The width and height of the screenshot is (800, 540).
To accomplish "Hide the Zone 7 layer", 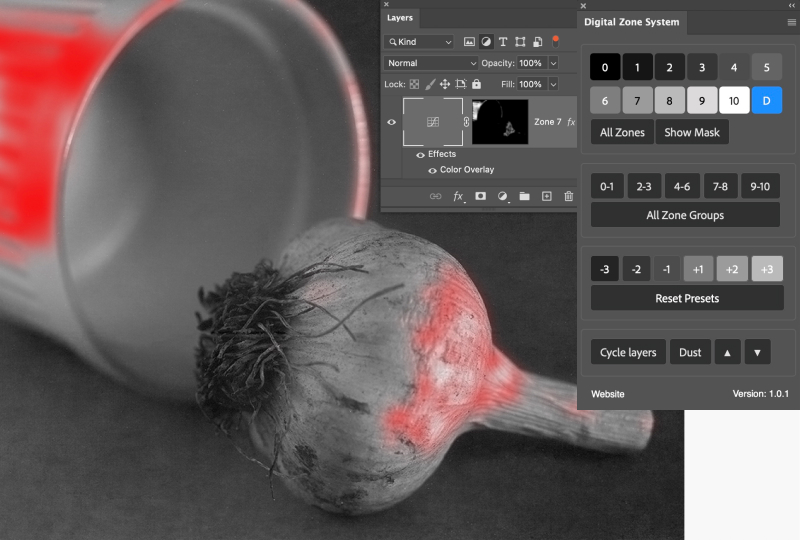I will point(391,122).
